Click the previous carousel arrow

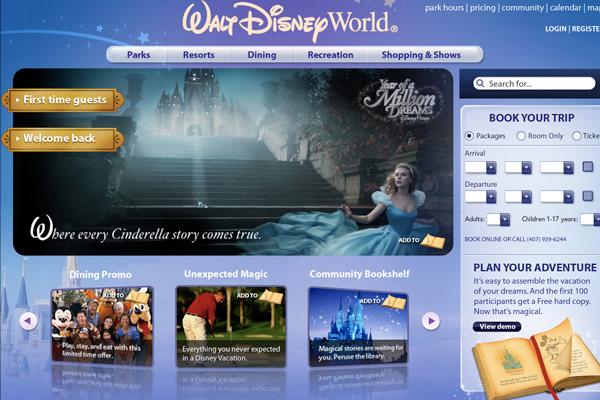[28, 321]
